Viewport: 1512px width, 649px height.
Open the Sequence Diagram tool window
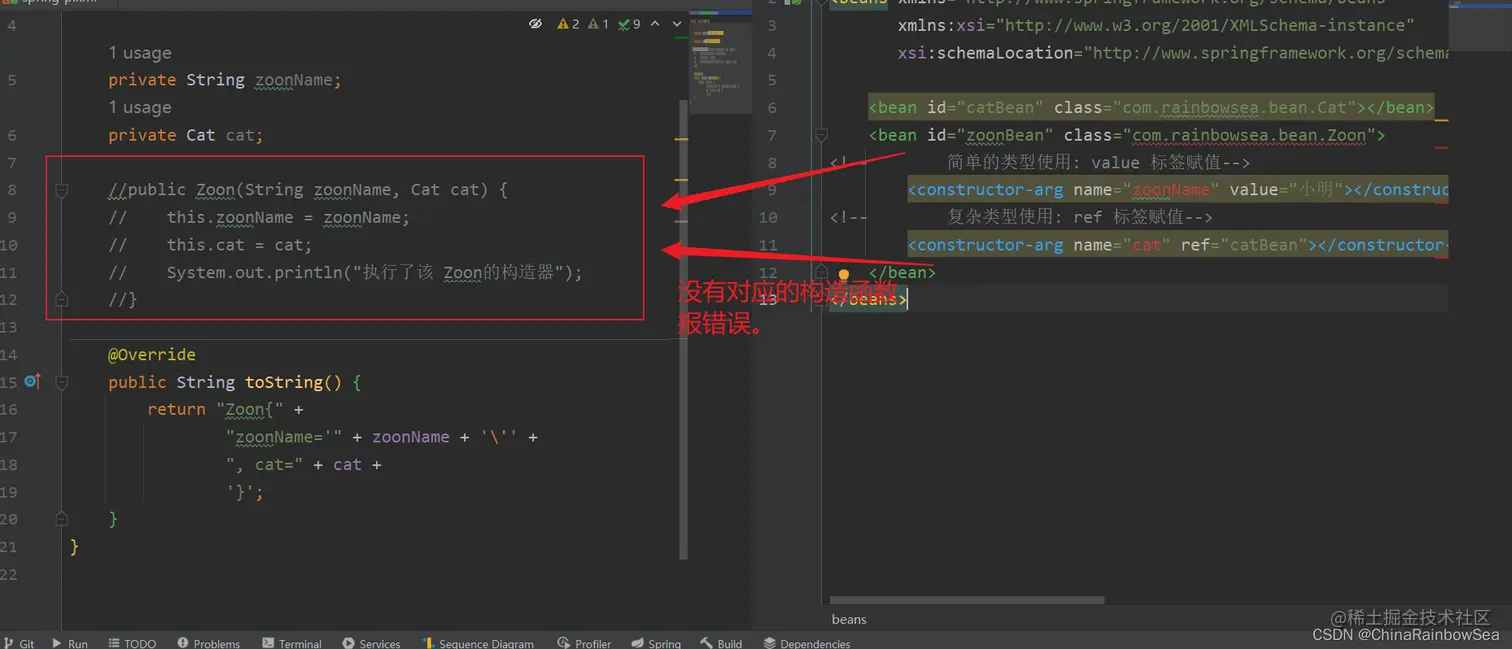click(478, 643)
